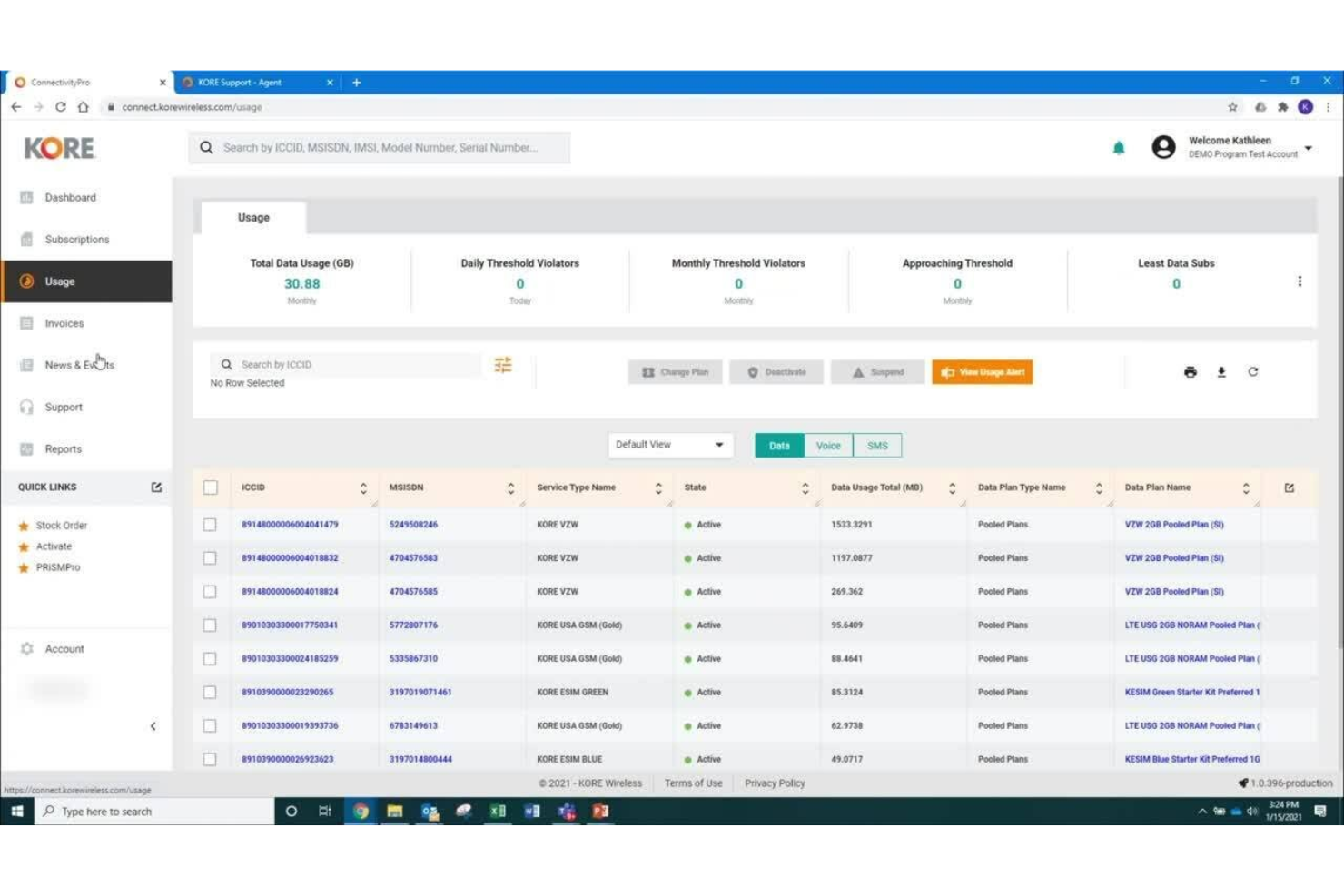The width and height of the screenshot is (1344, 896).
Task: Click the download/export icon above the table
Action: point(1221,371)
